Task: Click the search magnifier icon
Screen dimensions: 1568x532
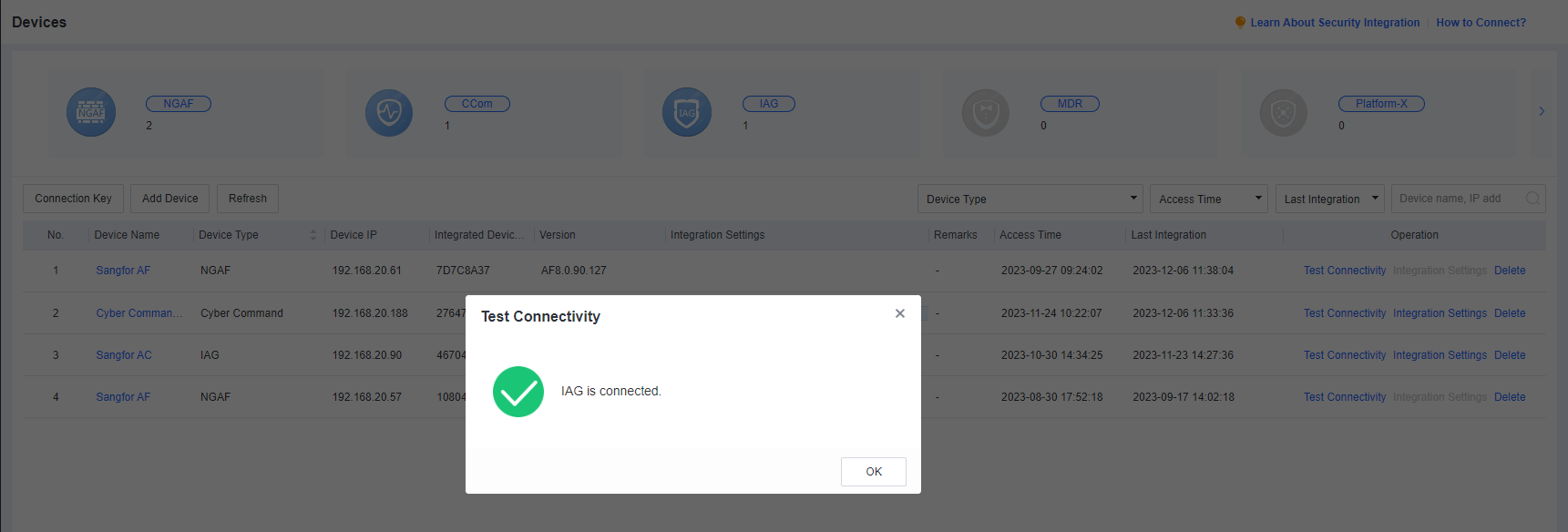Action: (x=1532, y=199)
